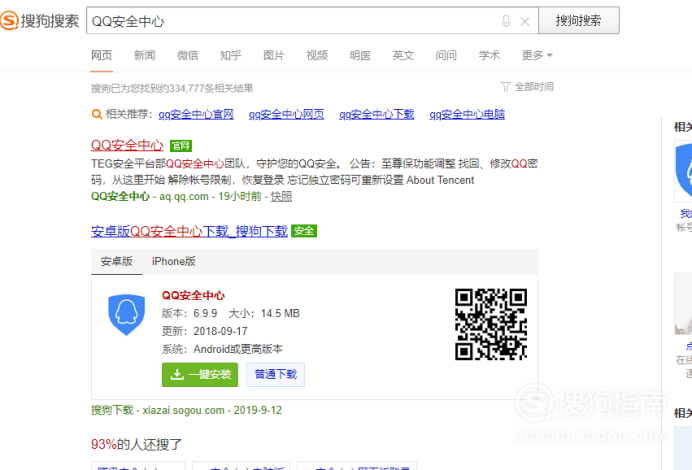Open related link qq安全中心电脑

pos(467,114)
